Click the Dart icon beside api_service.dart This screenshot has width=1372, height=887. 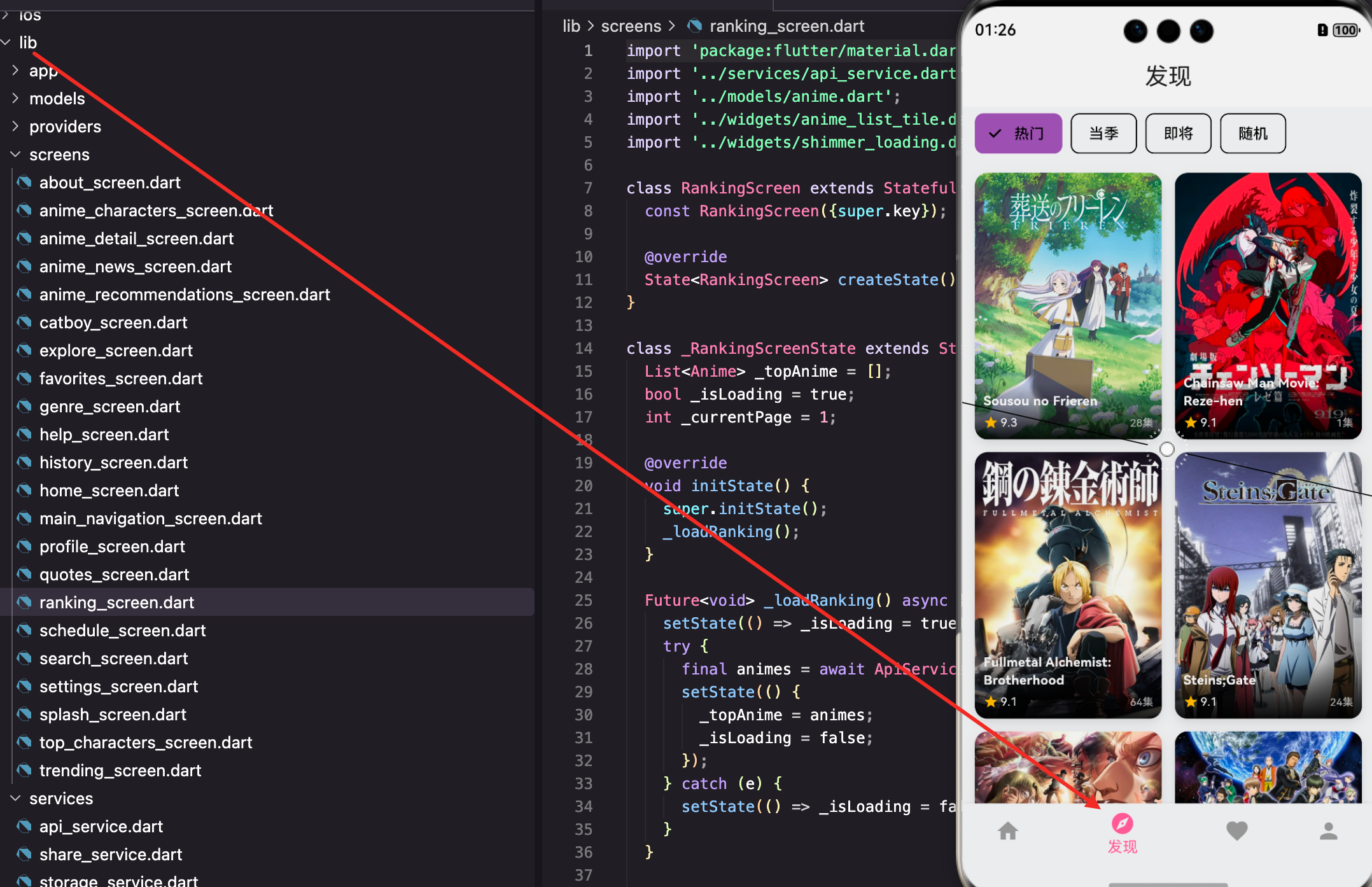(x=24, y=827)
